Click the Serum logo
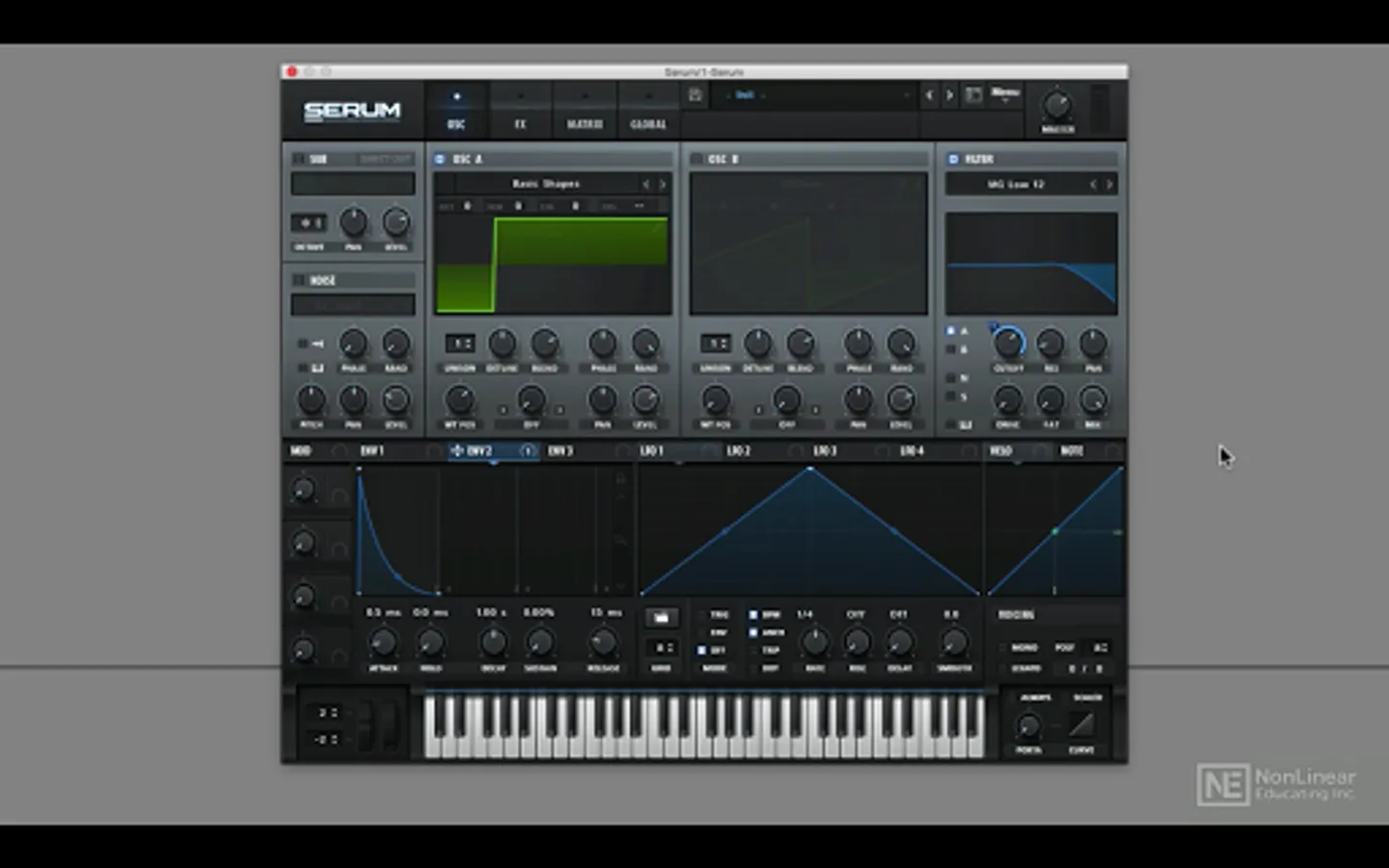 coord(352,111)
